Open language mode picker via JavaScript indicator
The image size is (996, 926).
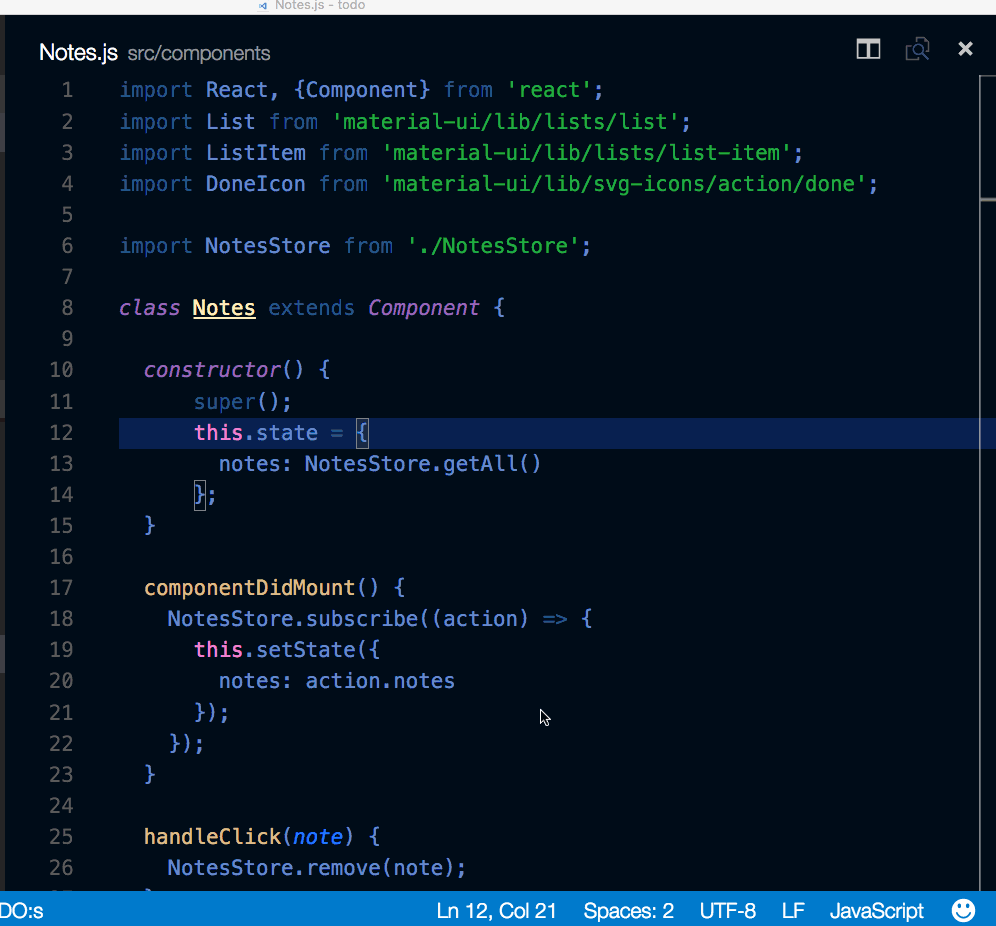(876, 910)
